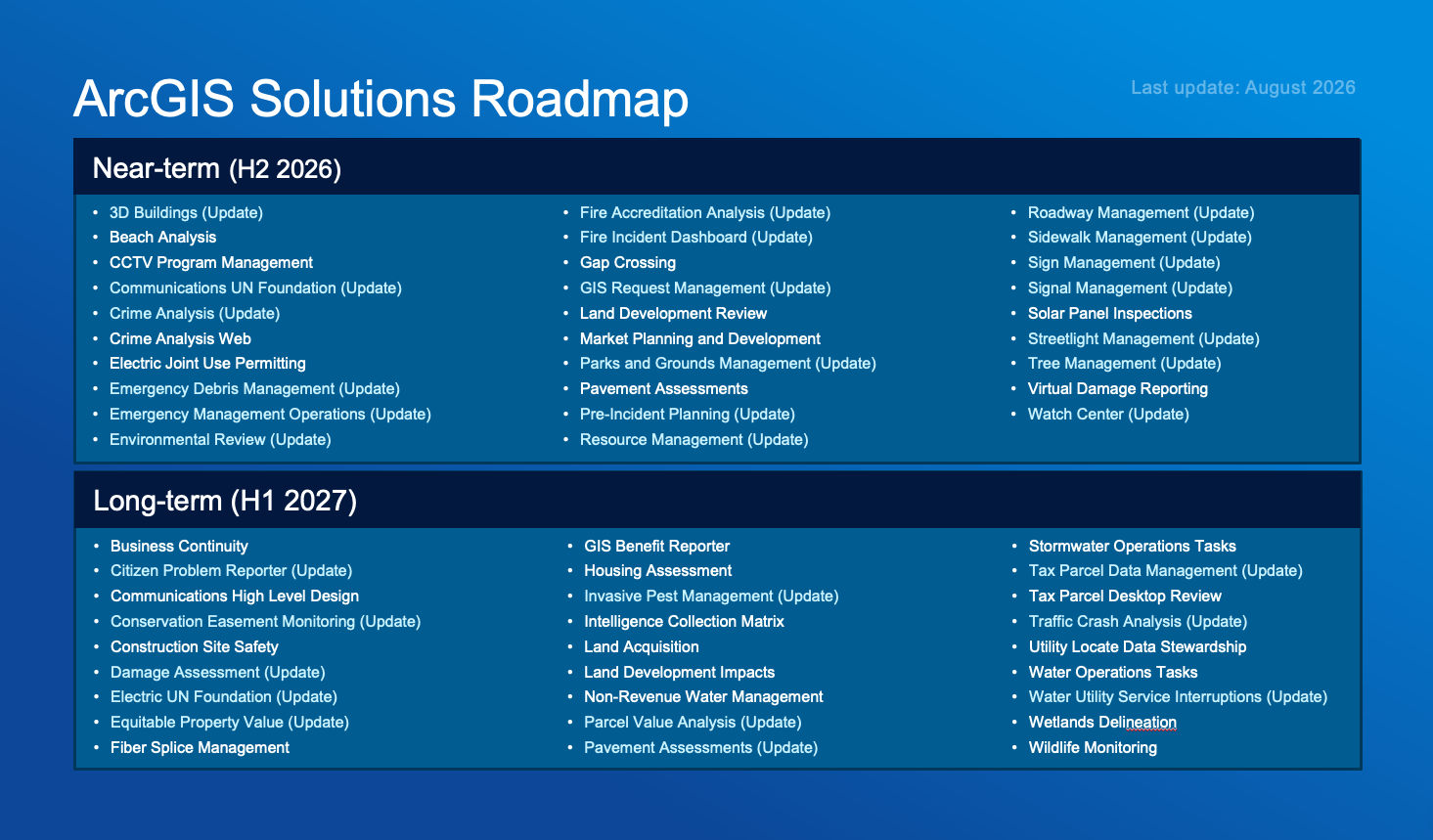Click "Citizen Problem Reporter (Update)"

tap(231, 571)
